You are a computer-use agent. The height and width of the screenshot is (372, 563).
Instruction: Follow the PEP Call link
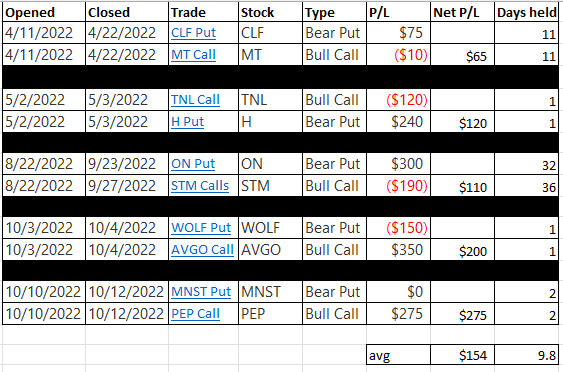(195, 313)
